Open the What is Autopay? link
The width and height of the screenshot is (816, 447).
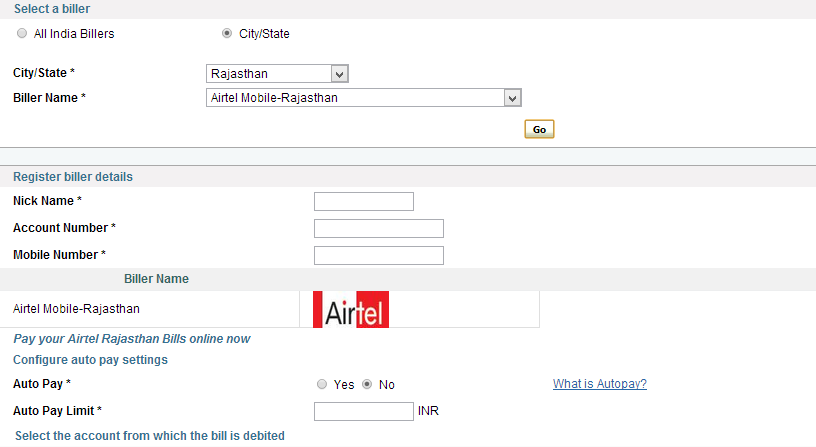coord(599,384)
